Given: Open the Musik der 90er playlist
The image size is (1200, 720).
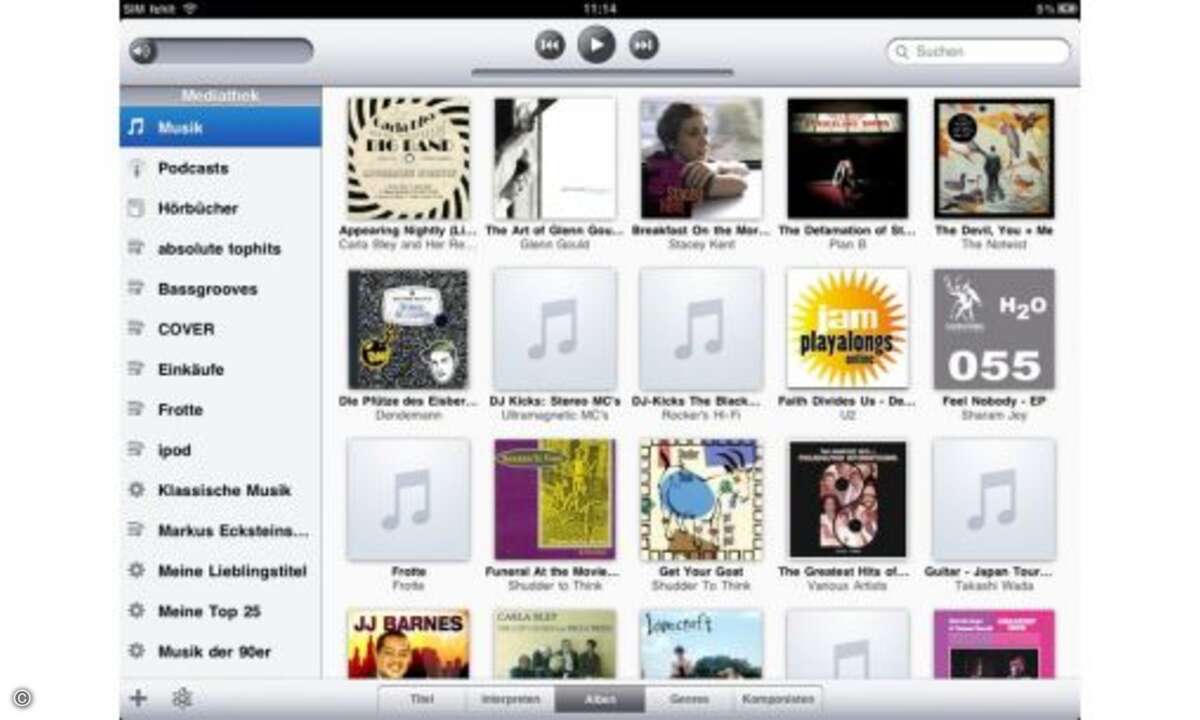Looking at the screenshot, I should coord(220,652).
